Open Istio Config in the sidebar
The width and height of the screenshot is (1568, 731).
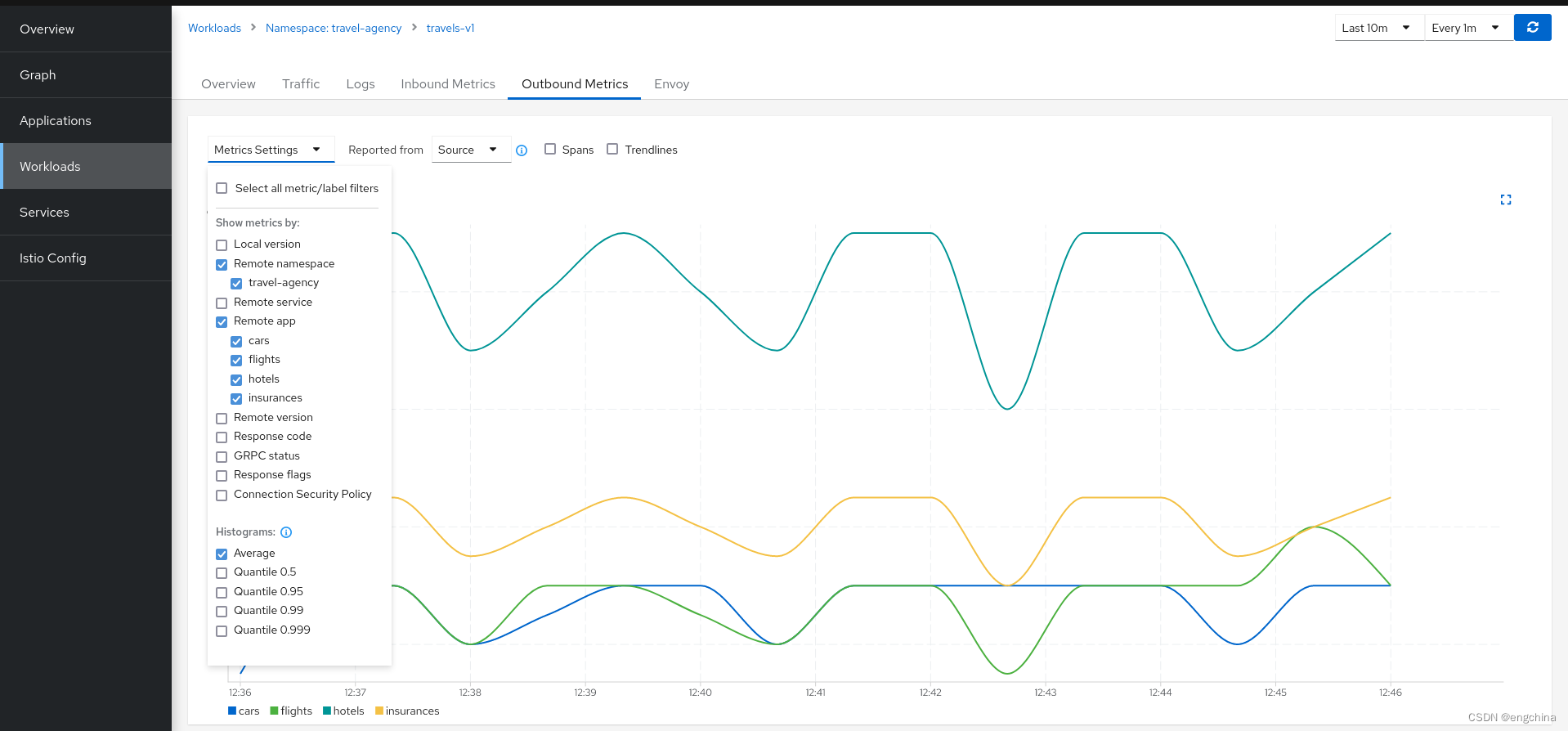pos(86,258)
